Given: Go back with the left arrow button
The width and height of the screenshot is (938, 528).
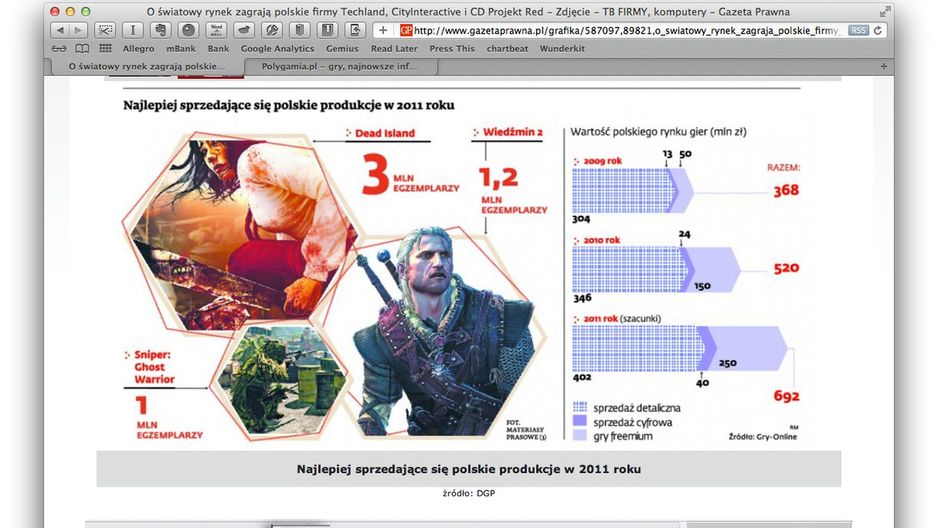Looking at the screenshot, I should click(x=60, y=30).
